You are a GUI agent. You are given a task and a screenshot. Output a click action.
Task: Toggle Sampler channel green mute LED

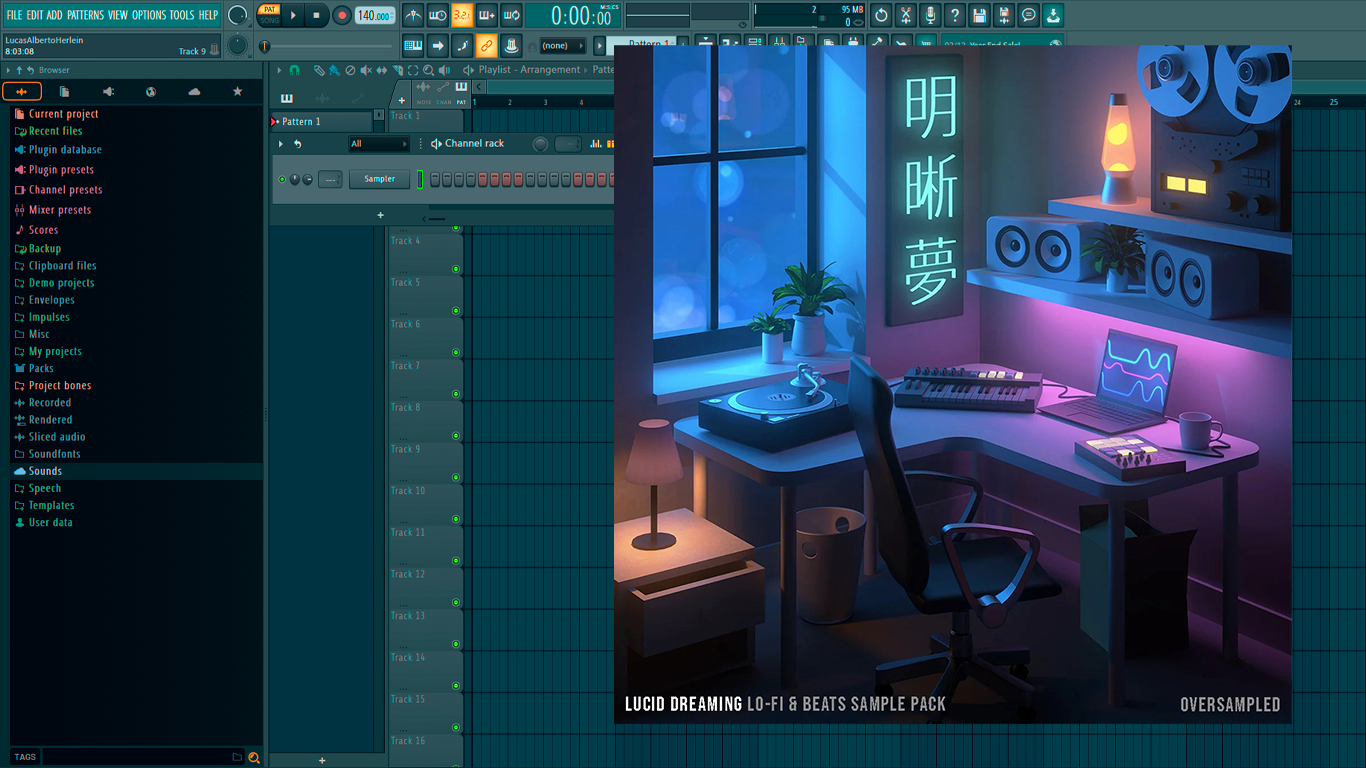pos(282,179)
